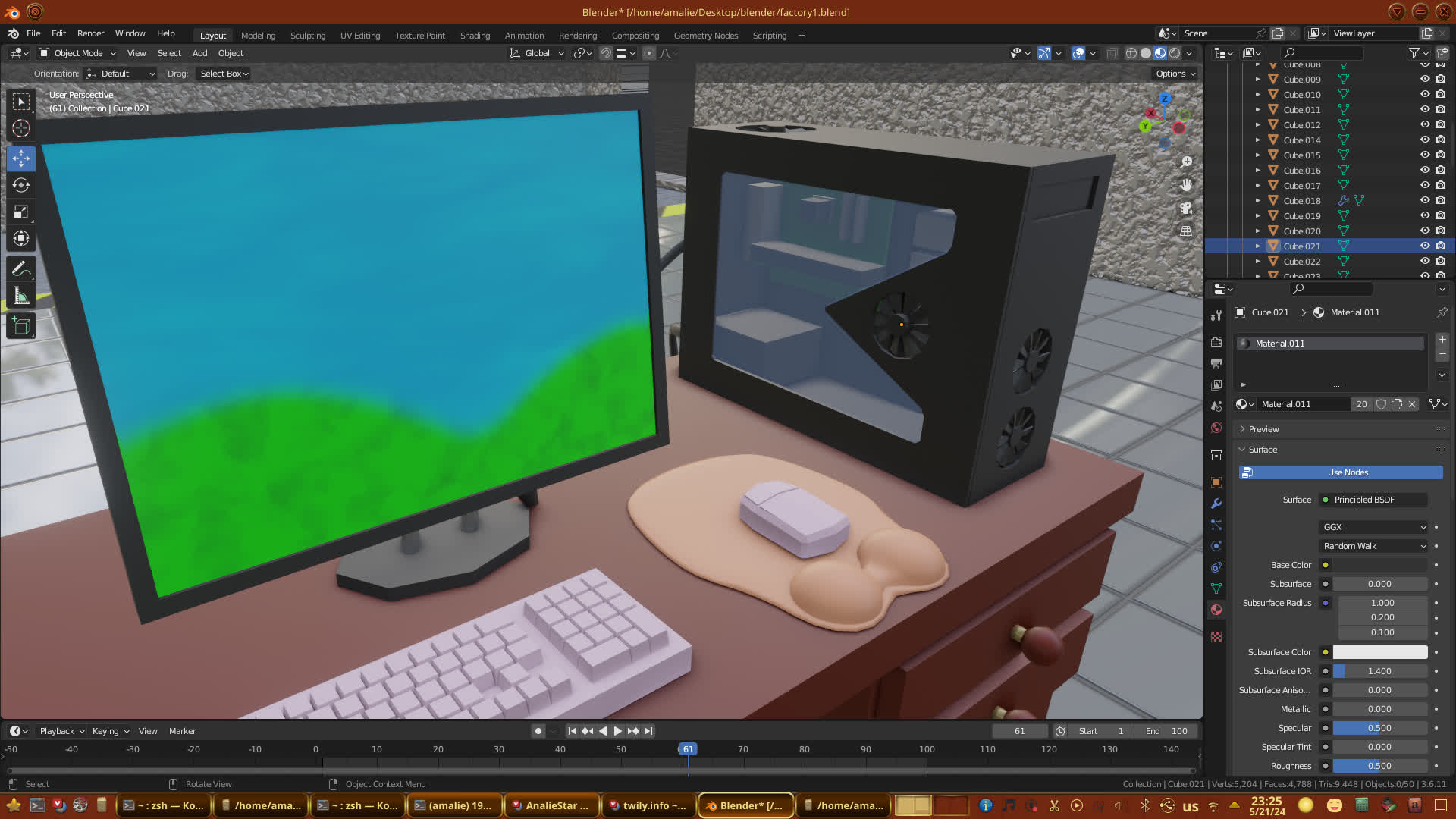1456x819 pixels.
Task: Activate the Annotate pencil tool
Action: tap(21, 269)
